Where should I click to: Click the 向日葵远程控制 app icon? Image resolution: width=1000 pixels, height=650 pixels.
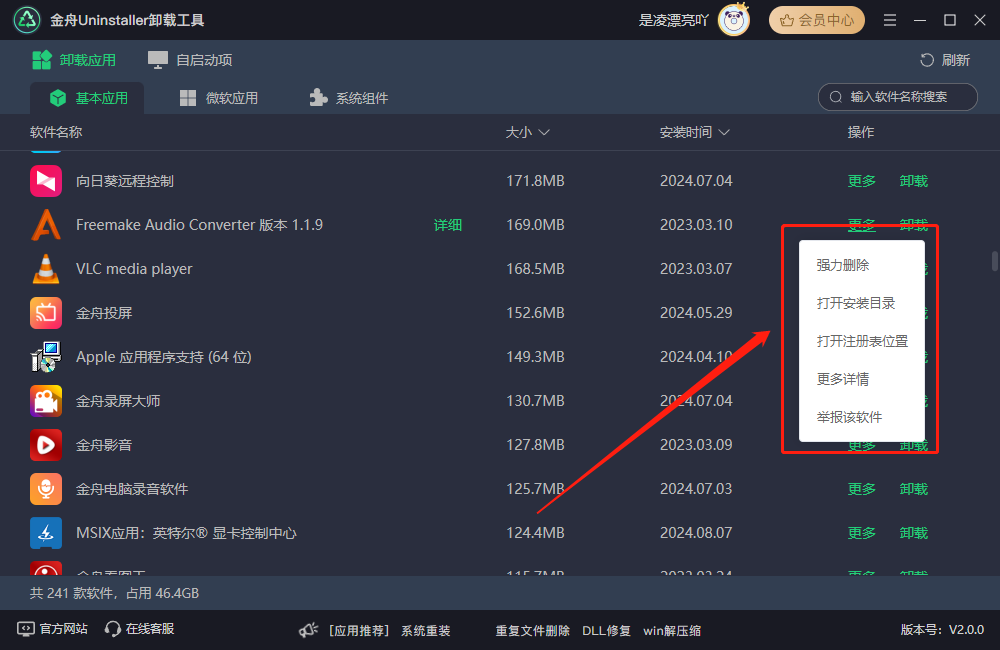click(45, 181)
